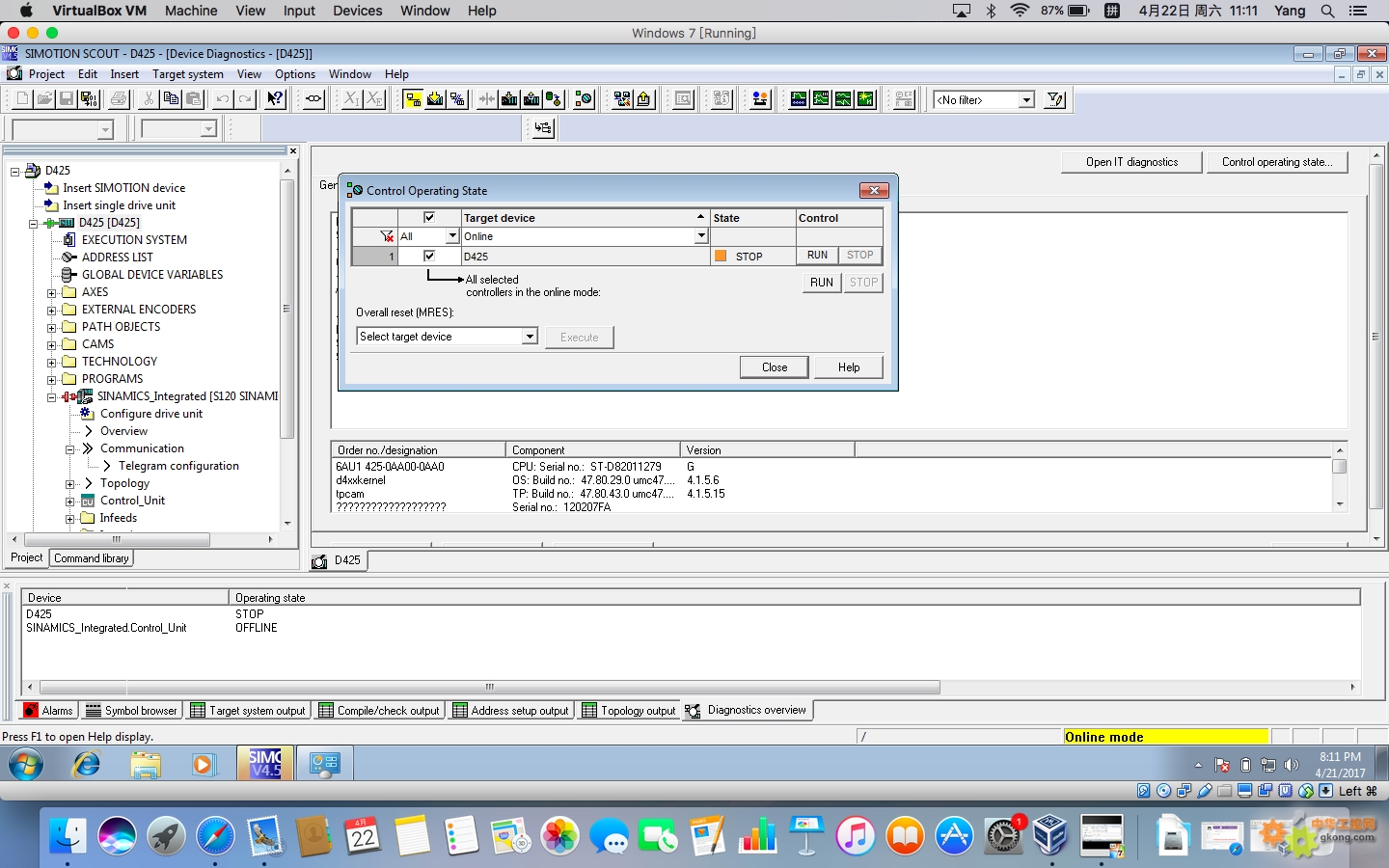Image resolution: width=1389 pixels, height=868 pixels.
Task: Open the 'Select target device' dropdown
Action: (x=530, y=337)
